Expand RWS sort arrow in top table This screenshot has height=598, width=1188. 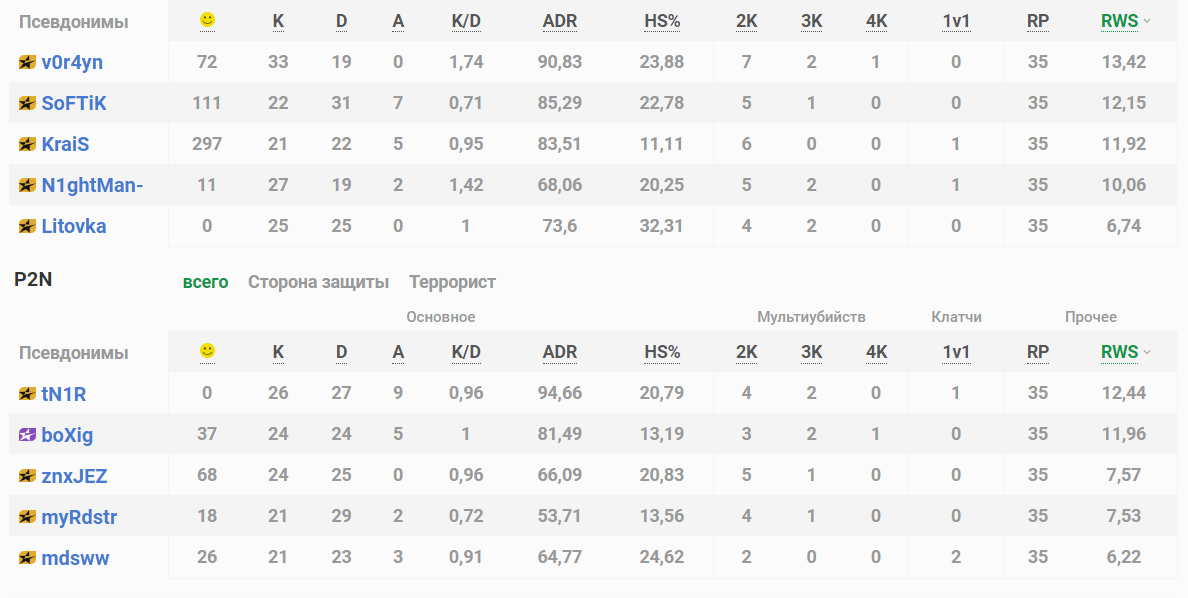tap(1147, 21)
